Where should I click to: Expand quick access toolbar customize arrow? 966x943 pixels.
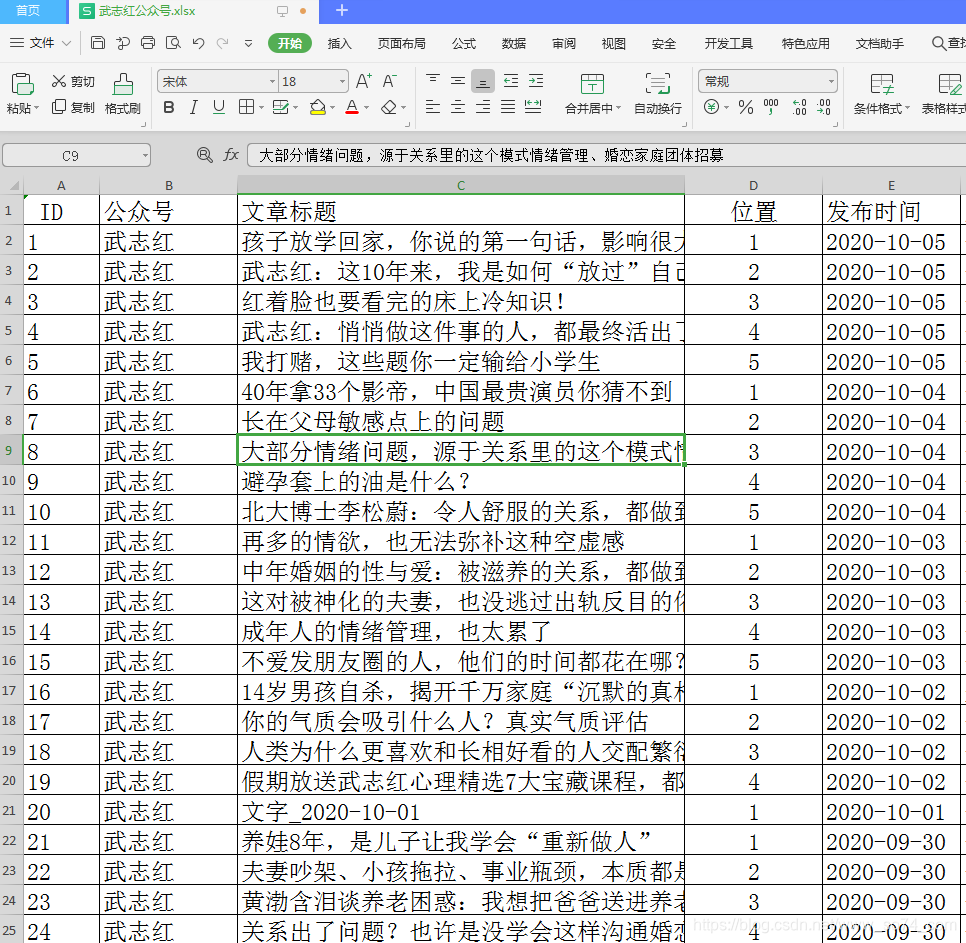point(248,44)
